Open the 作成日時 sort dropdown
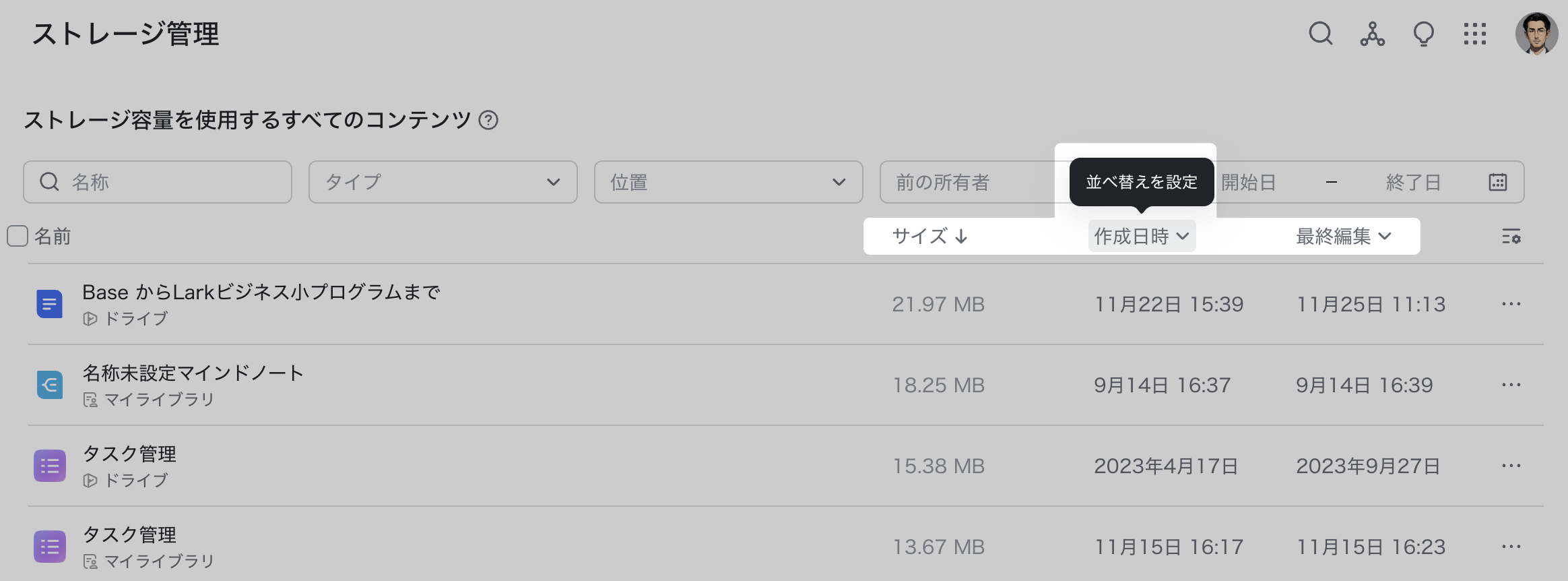1568x581 pixels. point(1142,237)
